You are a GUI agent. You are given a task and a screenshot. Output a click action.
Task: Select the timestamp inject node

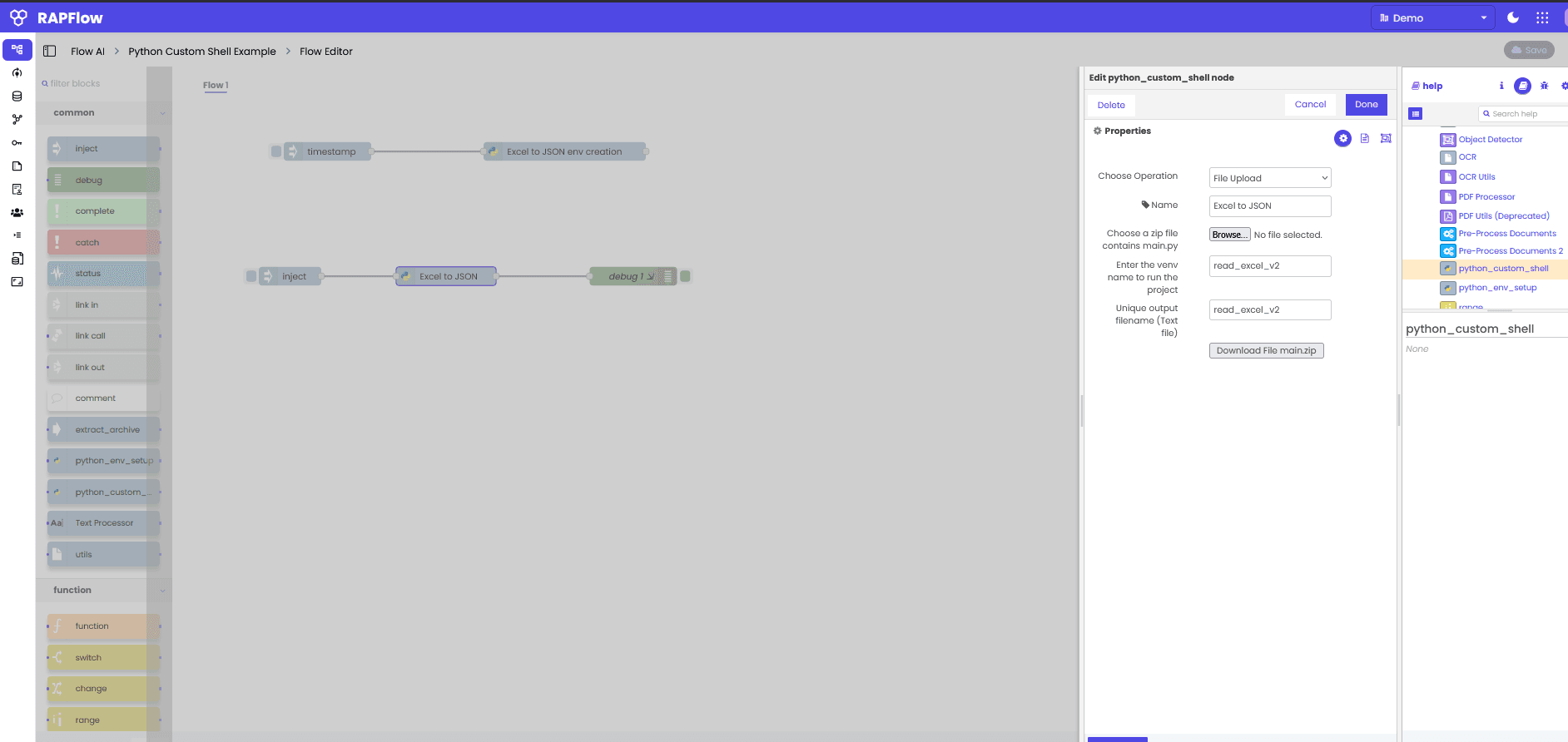pos(328,151)
